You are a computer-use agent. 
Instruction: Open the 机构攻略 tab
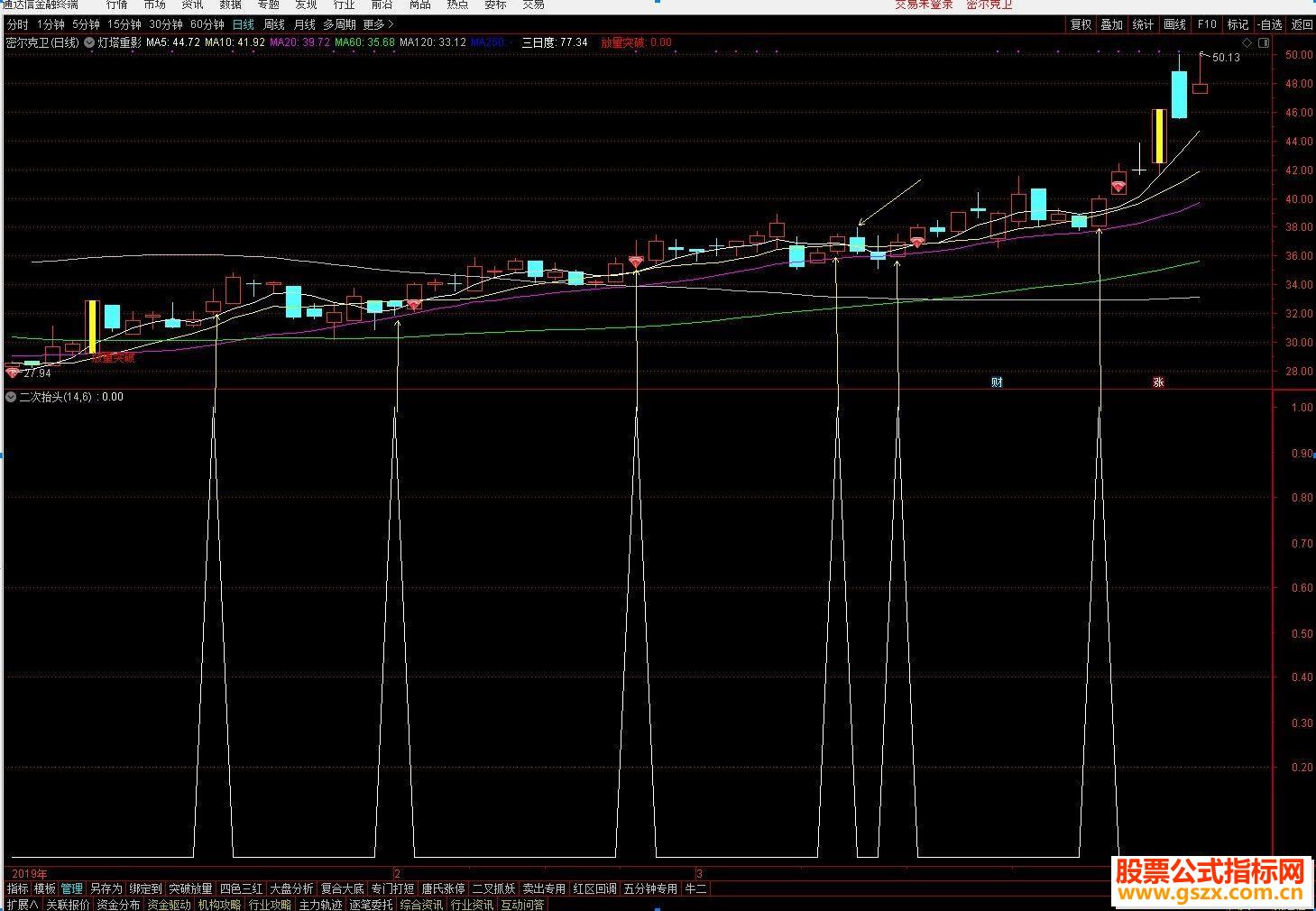click(x=219, y=905)
